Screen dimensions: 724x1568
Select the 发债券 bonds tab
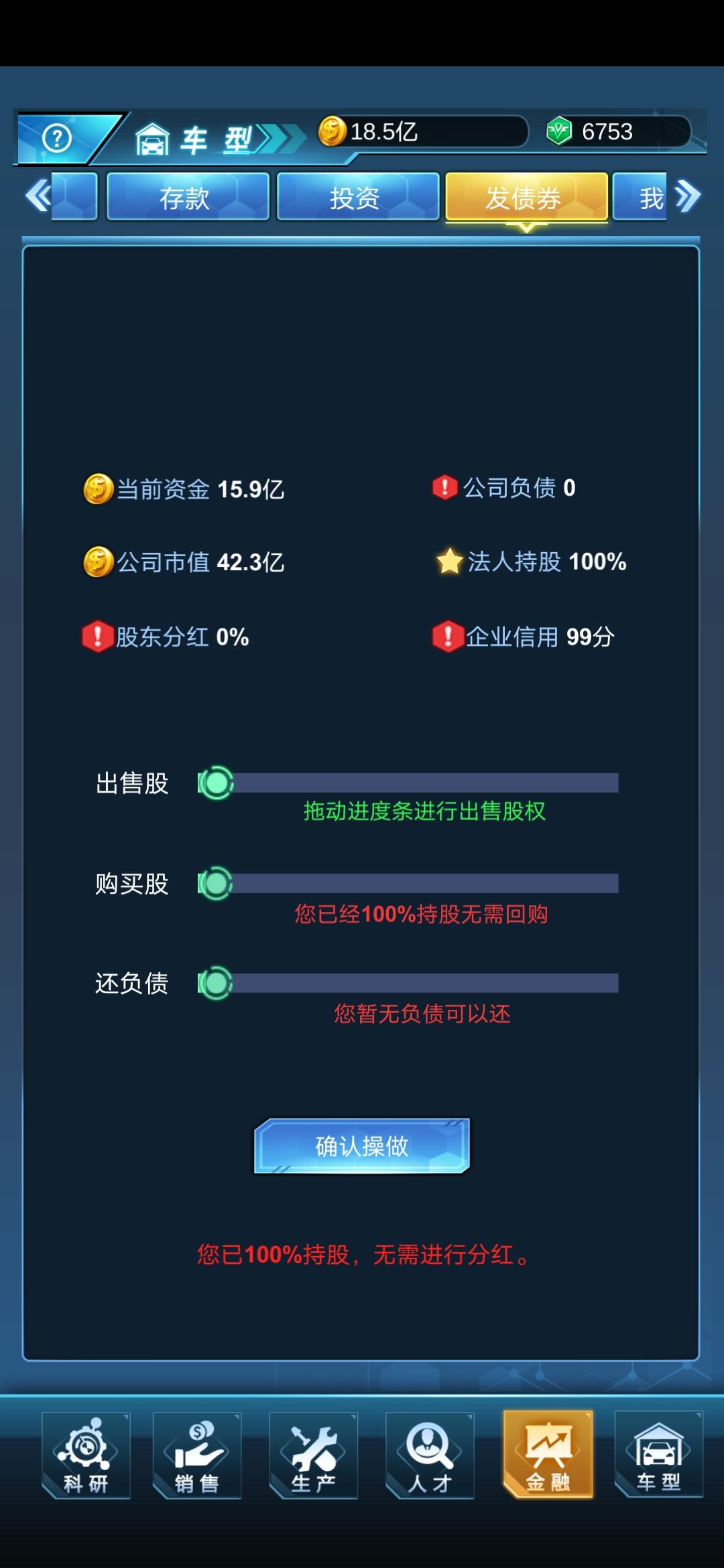tap(527, 196)
